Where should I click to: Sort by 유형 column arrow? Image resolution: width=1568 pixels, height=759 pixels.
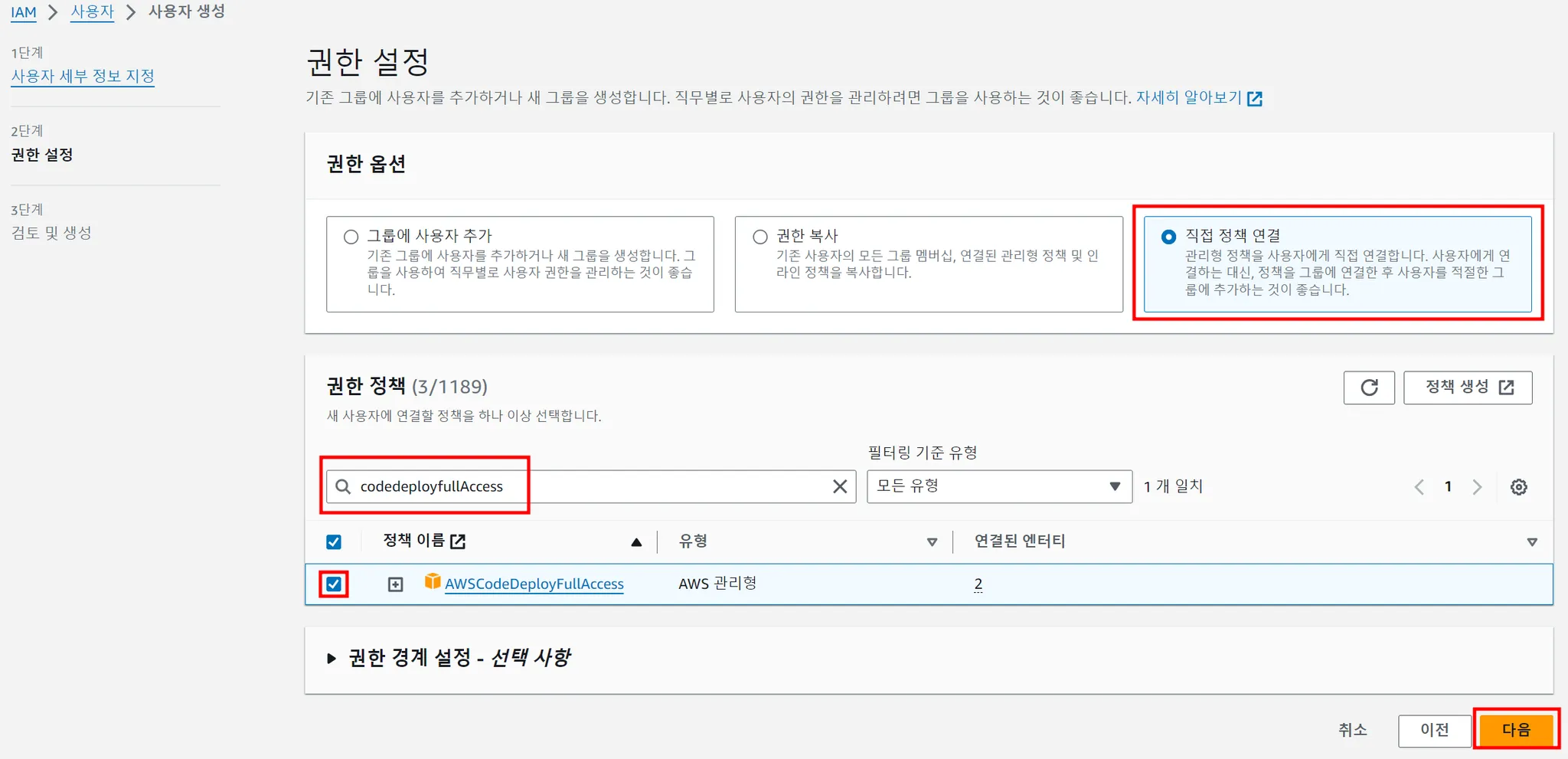click(932, 542)
